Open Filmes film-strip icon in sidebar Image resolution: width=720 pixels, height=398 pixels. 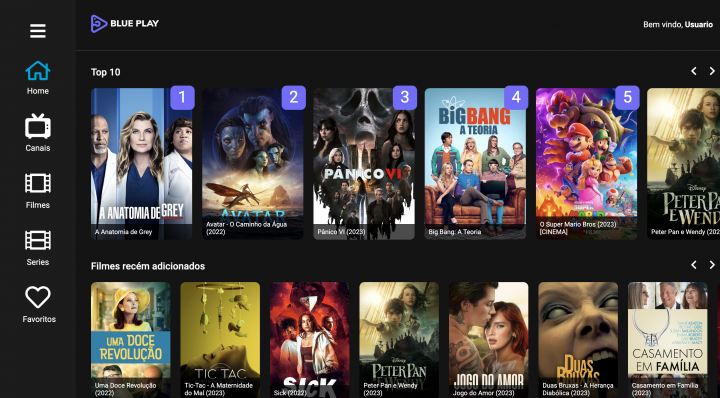coord(38,183)
